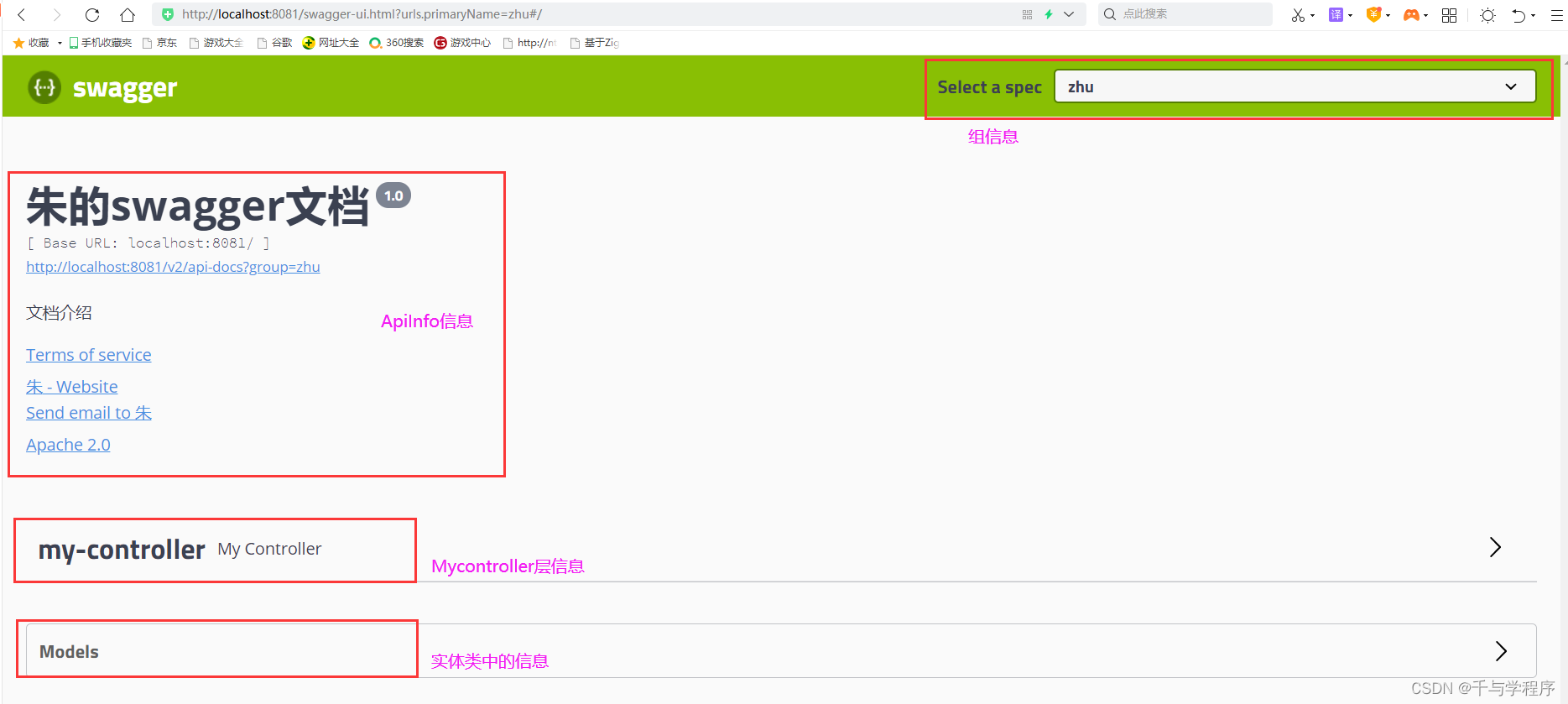The height and width of the screenshot is (704, 1568).
Task: Click the undo closed-tab arrow icon
Action: tap(1519, 15)
